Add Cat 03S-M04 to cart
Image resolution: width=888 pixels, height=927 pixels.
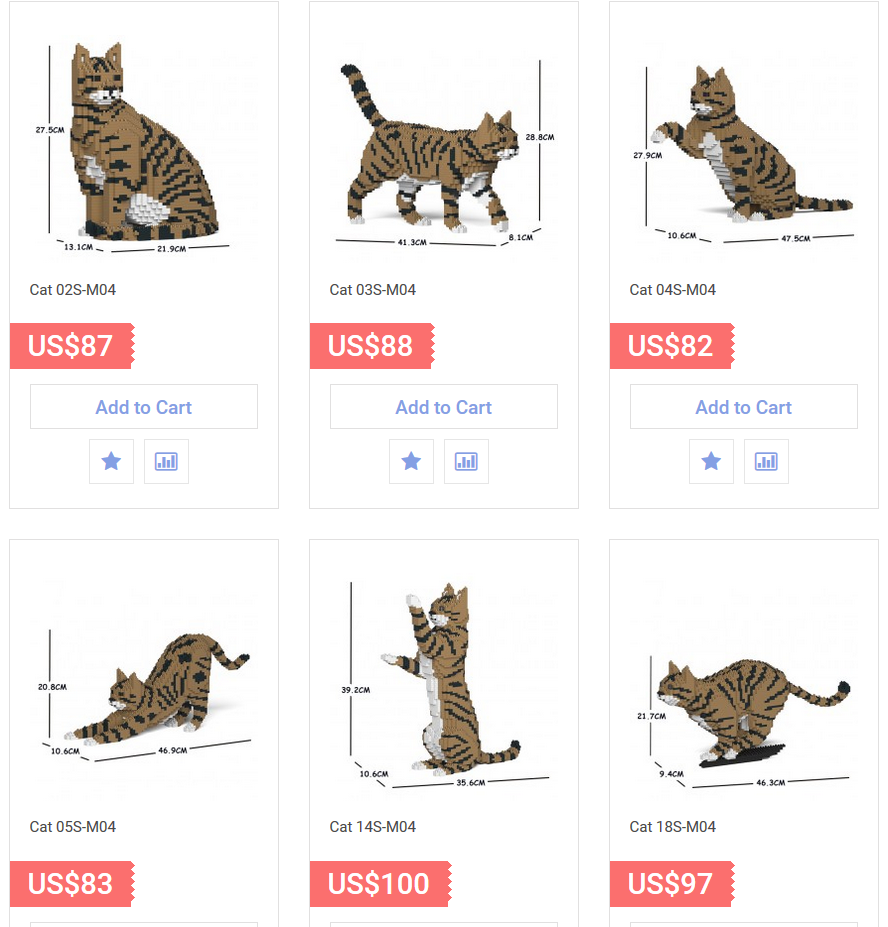coord(443,407)
